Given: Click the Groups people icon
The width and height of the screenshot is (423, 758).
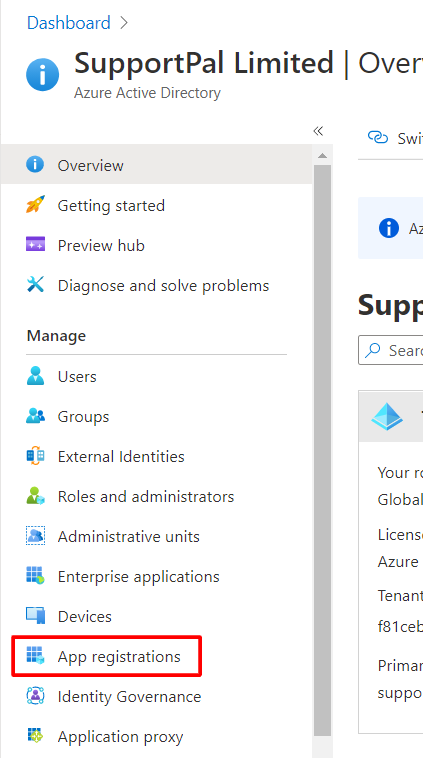Looking at the screenshot, I should 35,416.
